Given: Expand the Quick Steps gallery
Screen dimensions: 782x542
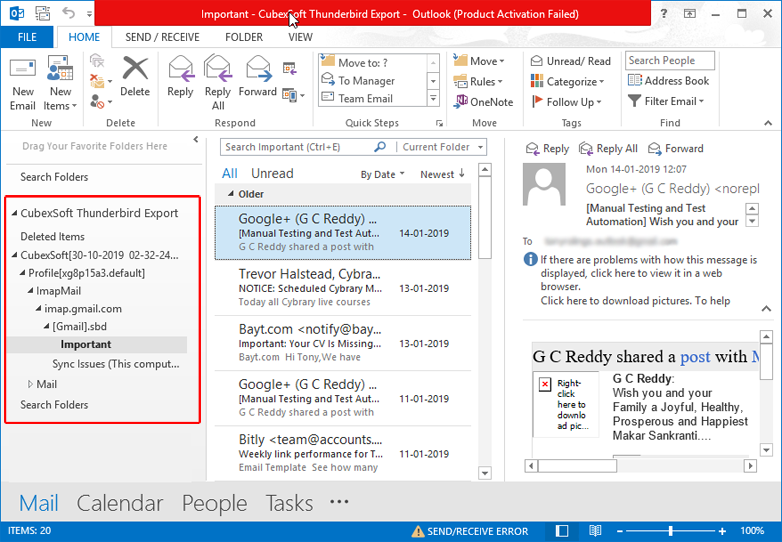Looking at the screenshot, I should [433, 99].
